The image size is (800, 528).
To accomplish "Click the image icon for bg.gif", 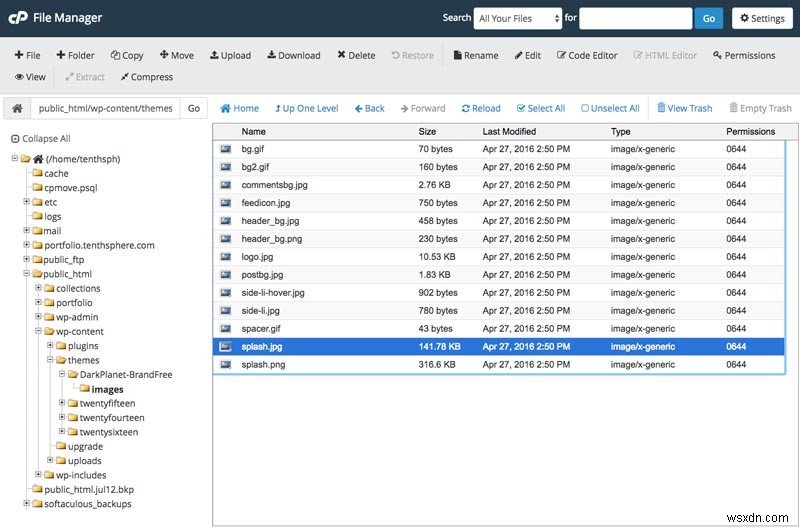I will coord(226,149).
